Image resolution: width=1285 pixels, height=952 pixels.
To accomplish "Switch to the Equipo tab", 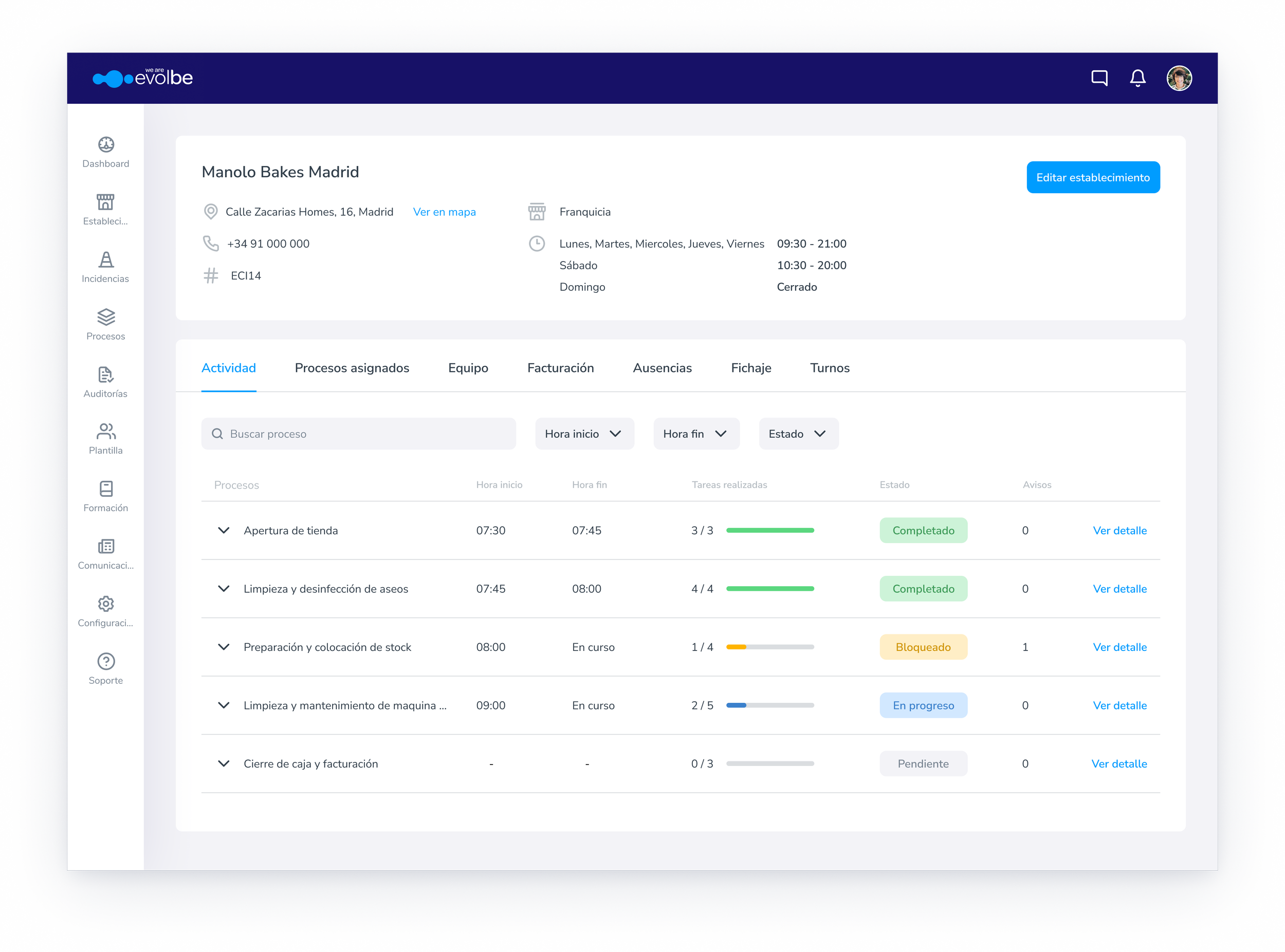I will point(468,368).
